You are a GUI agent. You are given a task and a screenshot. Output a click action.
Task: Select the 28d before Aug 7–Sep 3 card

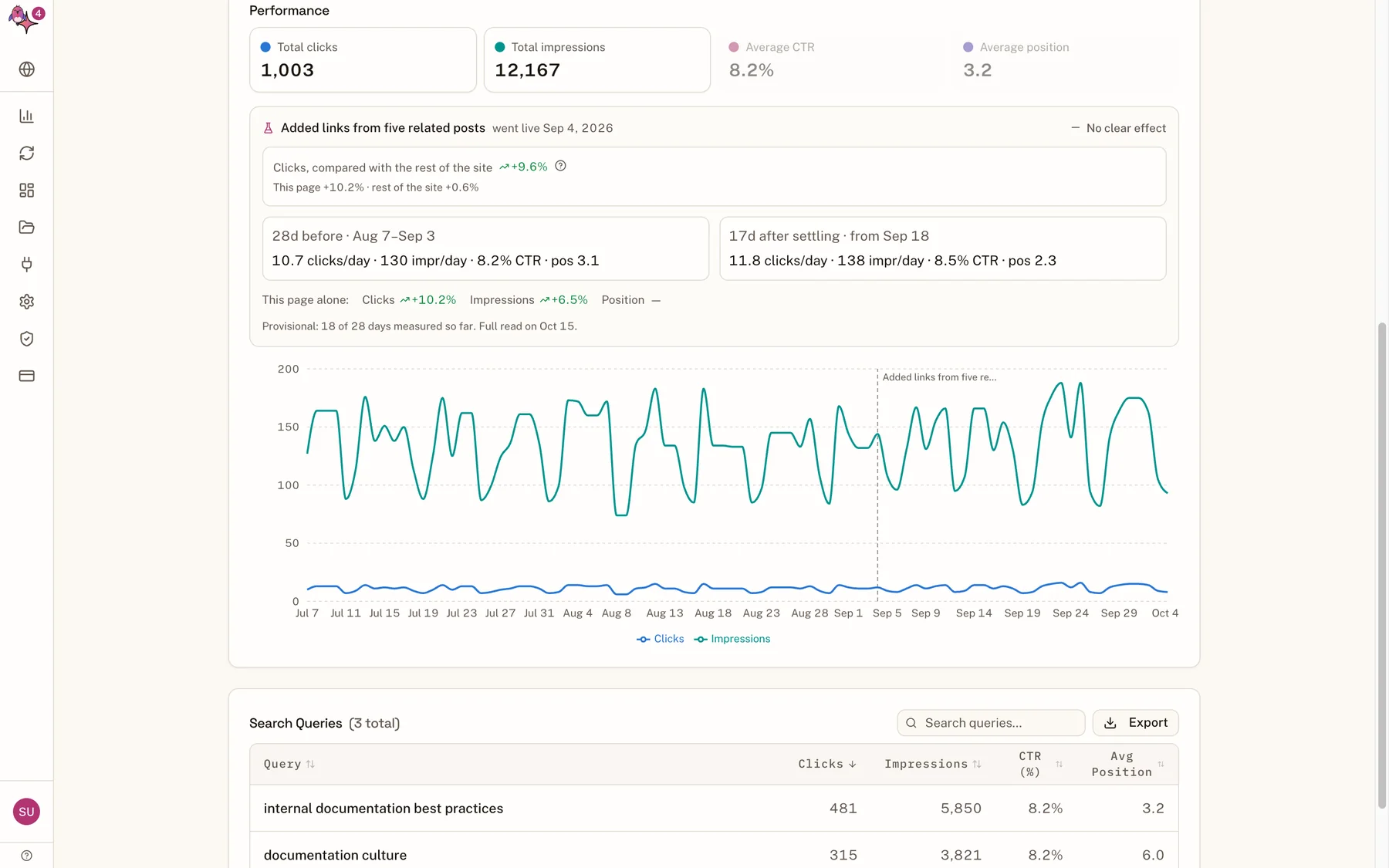(485, 248)
